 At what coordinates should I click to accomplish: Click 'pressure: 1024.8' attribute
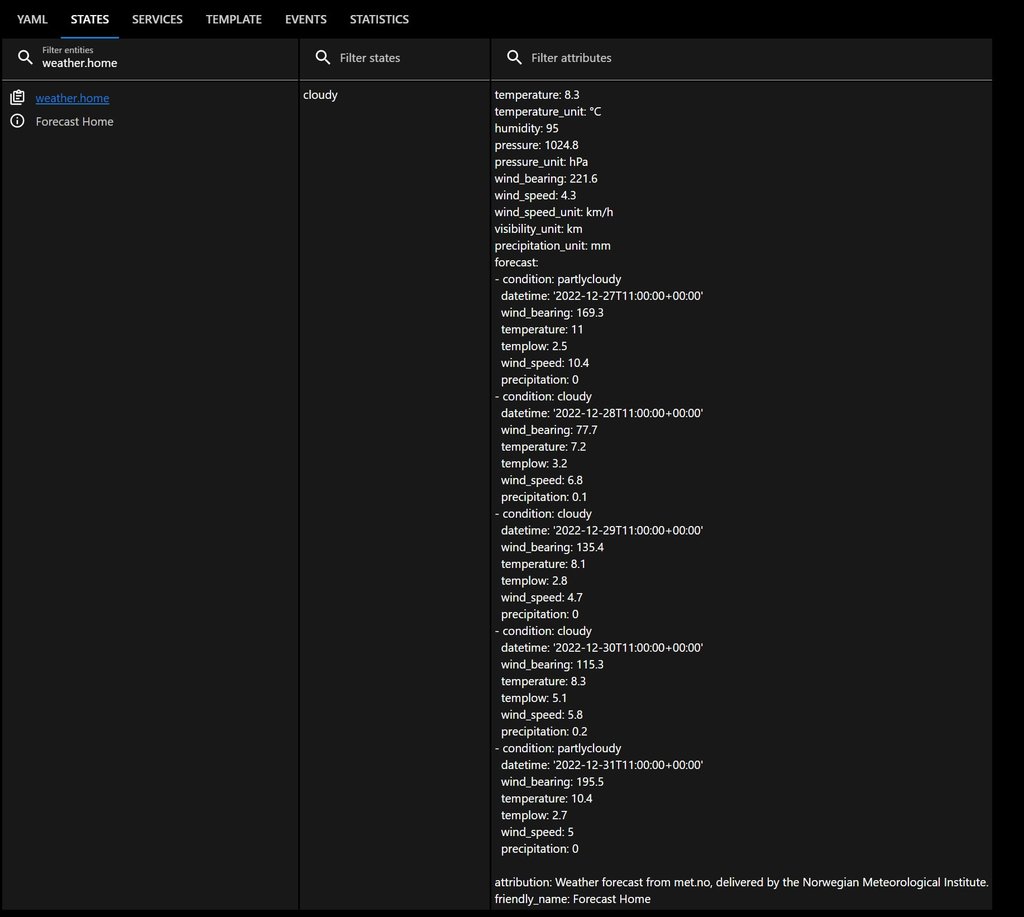536,145
